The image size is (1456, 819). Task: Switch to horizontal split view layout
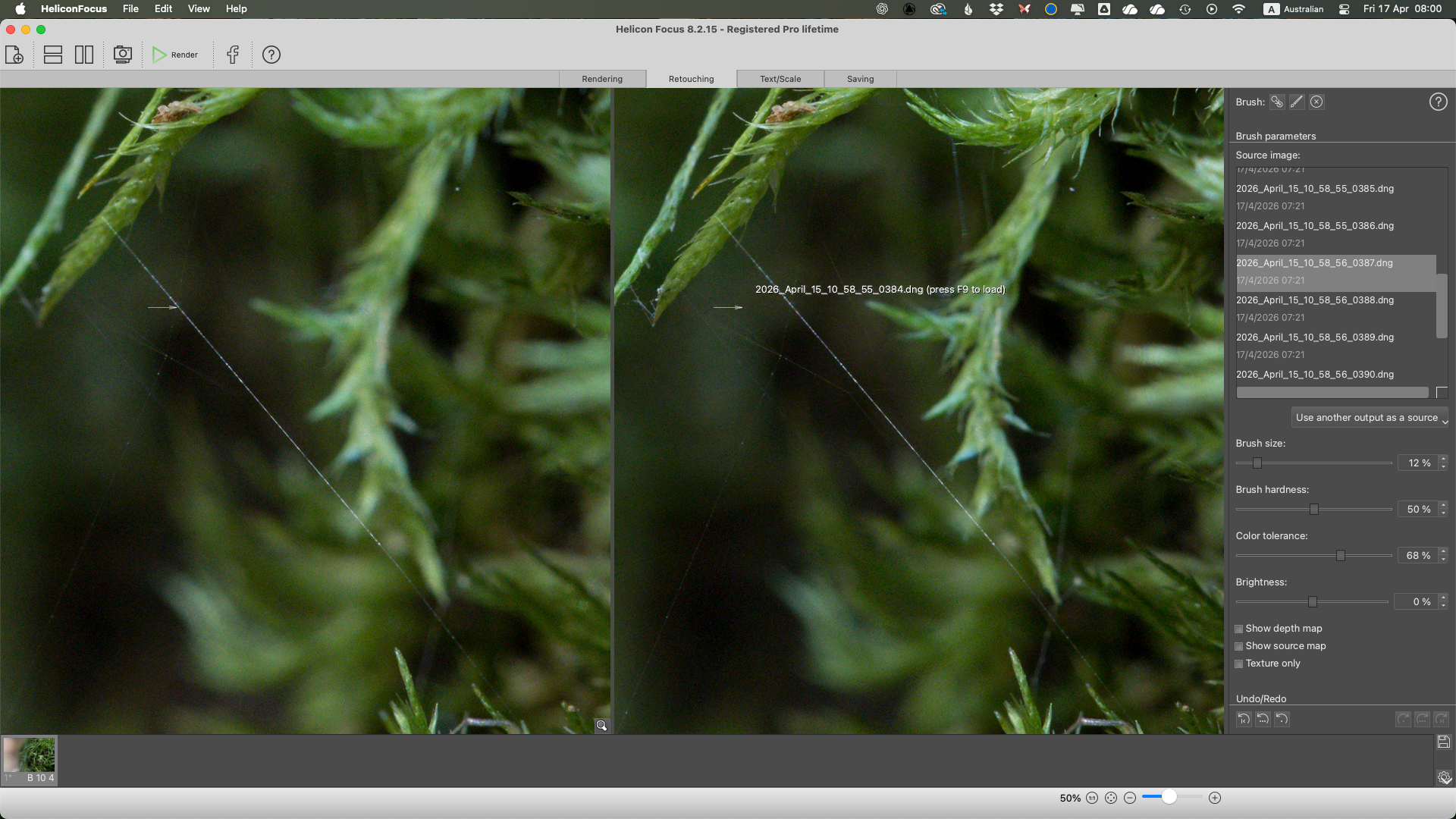52,55
